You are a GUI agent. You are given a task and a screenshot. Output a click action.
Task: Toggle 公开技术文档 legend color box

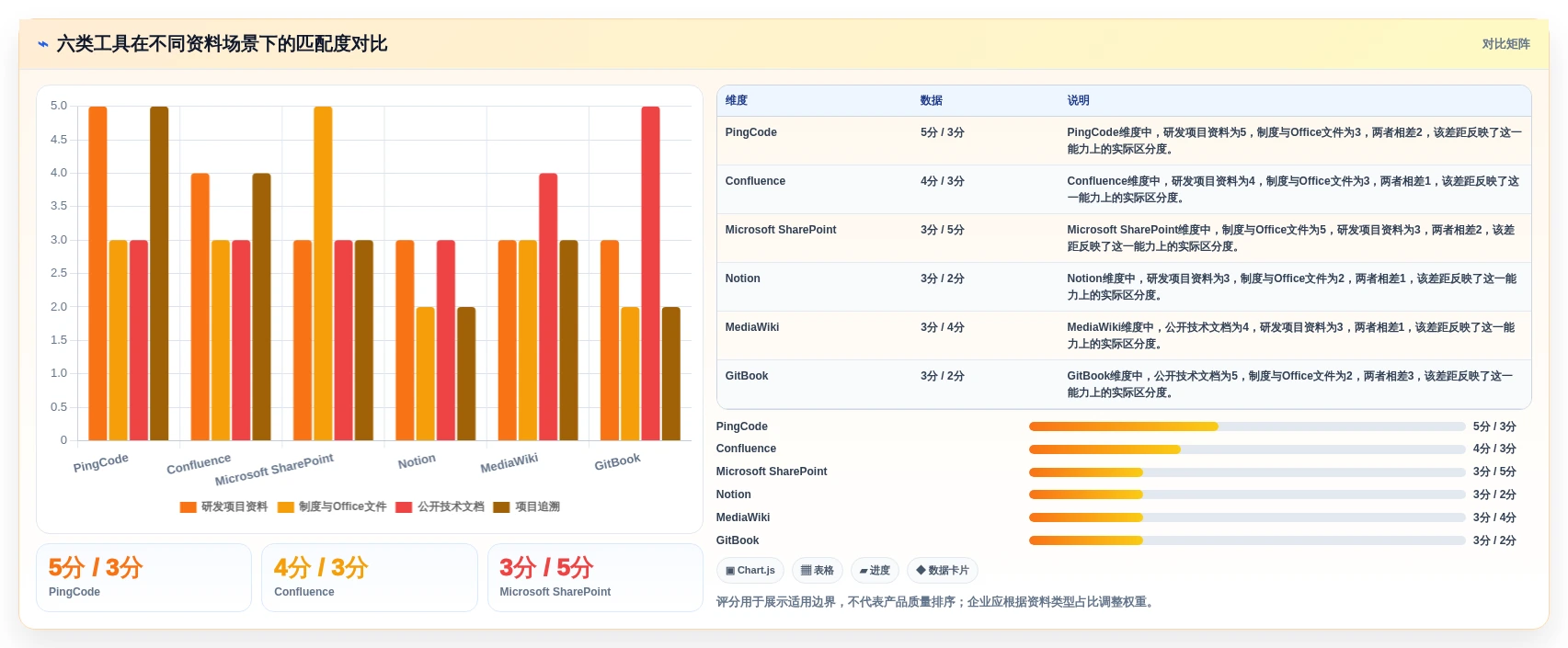click(x=404, y=506)
